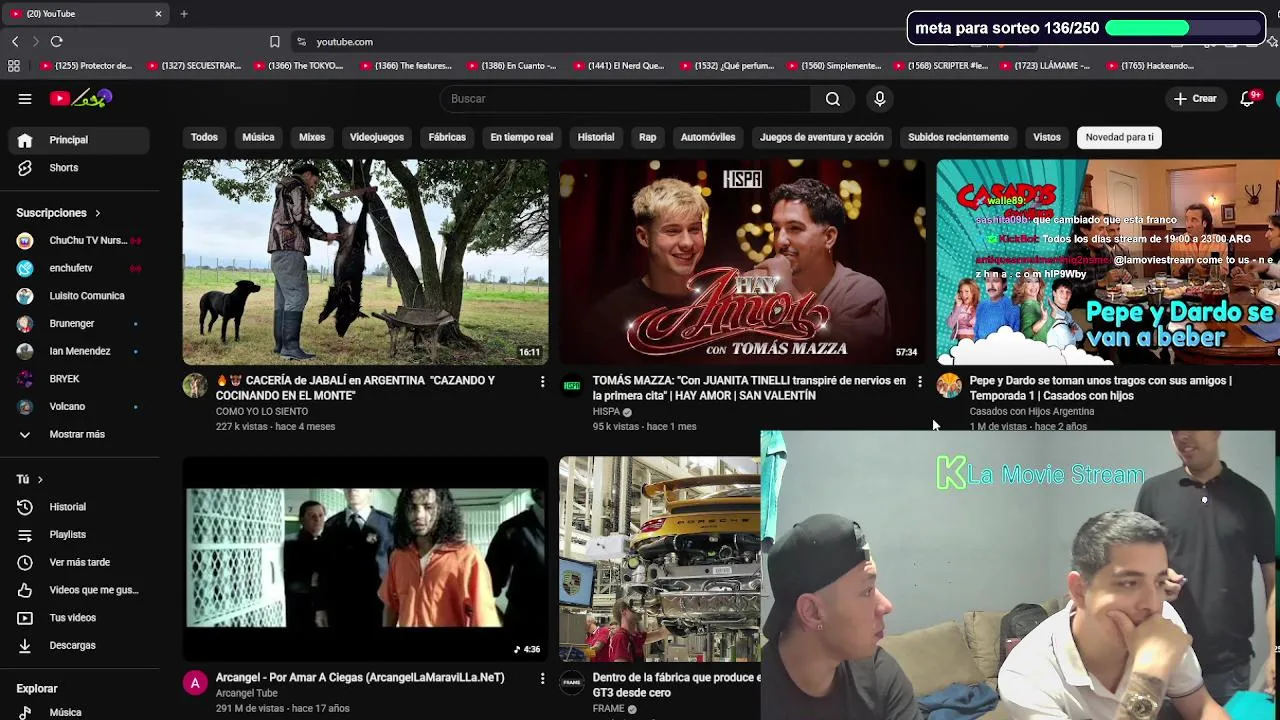Go to Principal home

click(80, 140)
